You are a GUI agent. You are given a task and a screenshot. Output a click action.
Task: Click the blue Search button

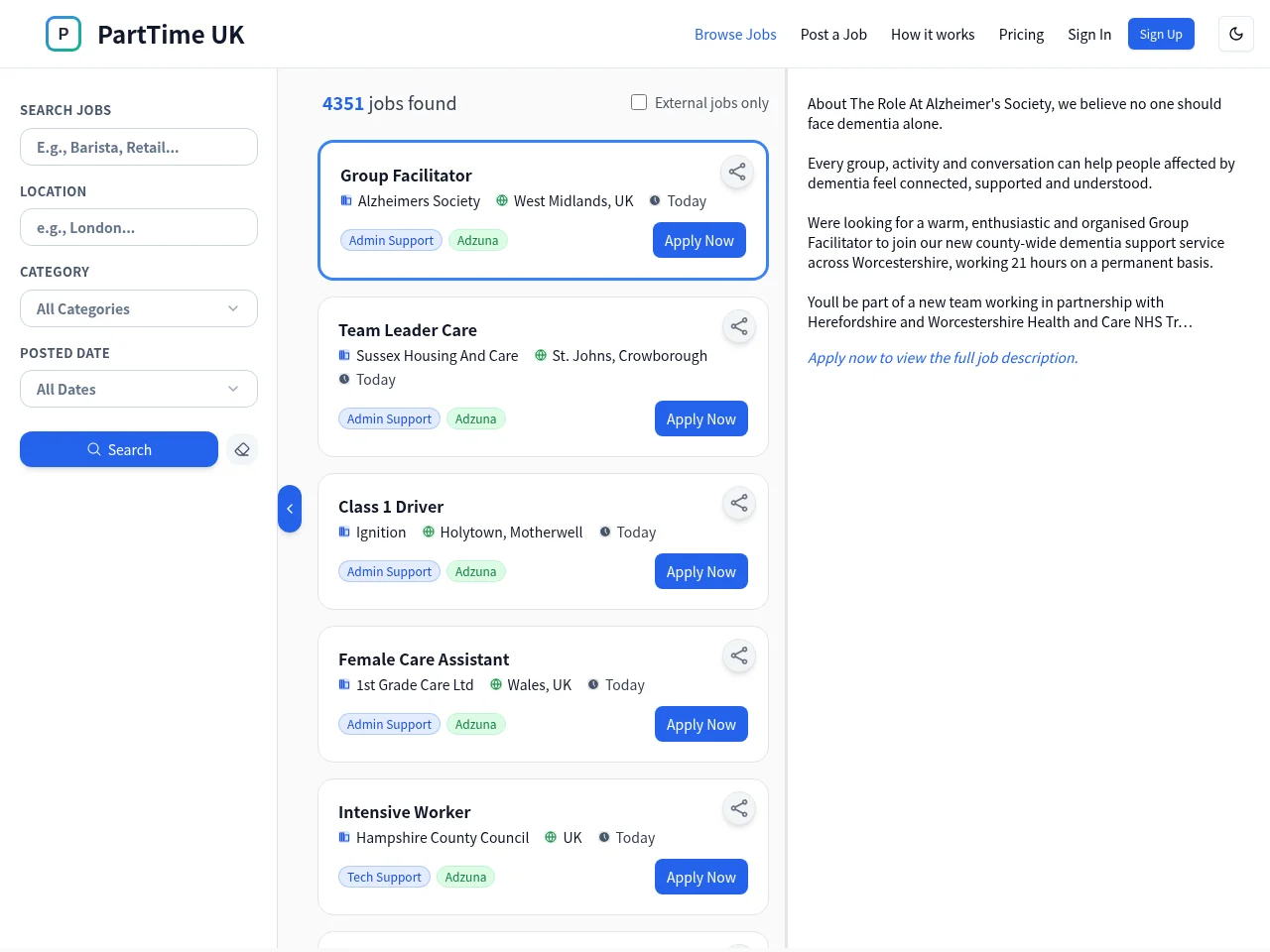119,449
